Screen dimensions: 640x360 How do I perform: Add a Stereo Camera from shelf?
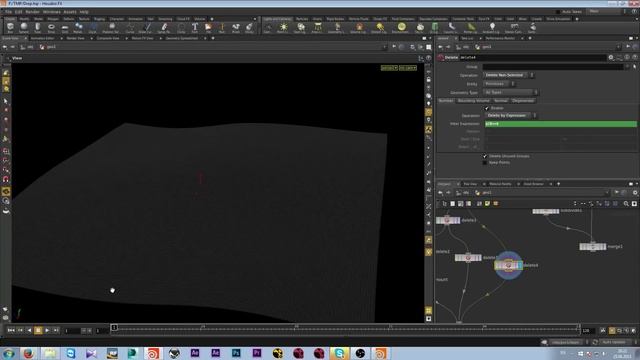tap(513, 28)
